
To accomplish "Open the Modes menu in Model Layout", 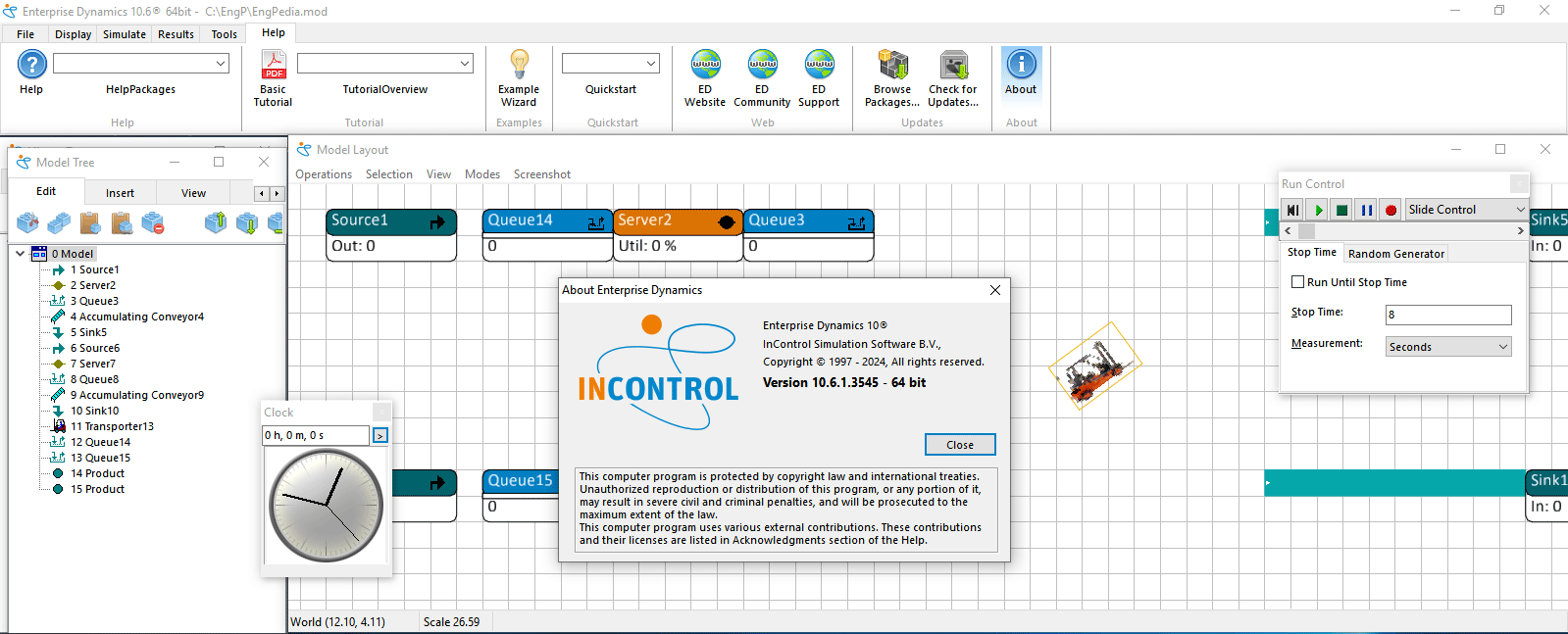I will [482, 174].
